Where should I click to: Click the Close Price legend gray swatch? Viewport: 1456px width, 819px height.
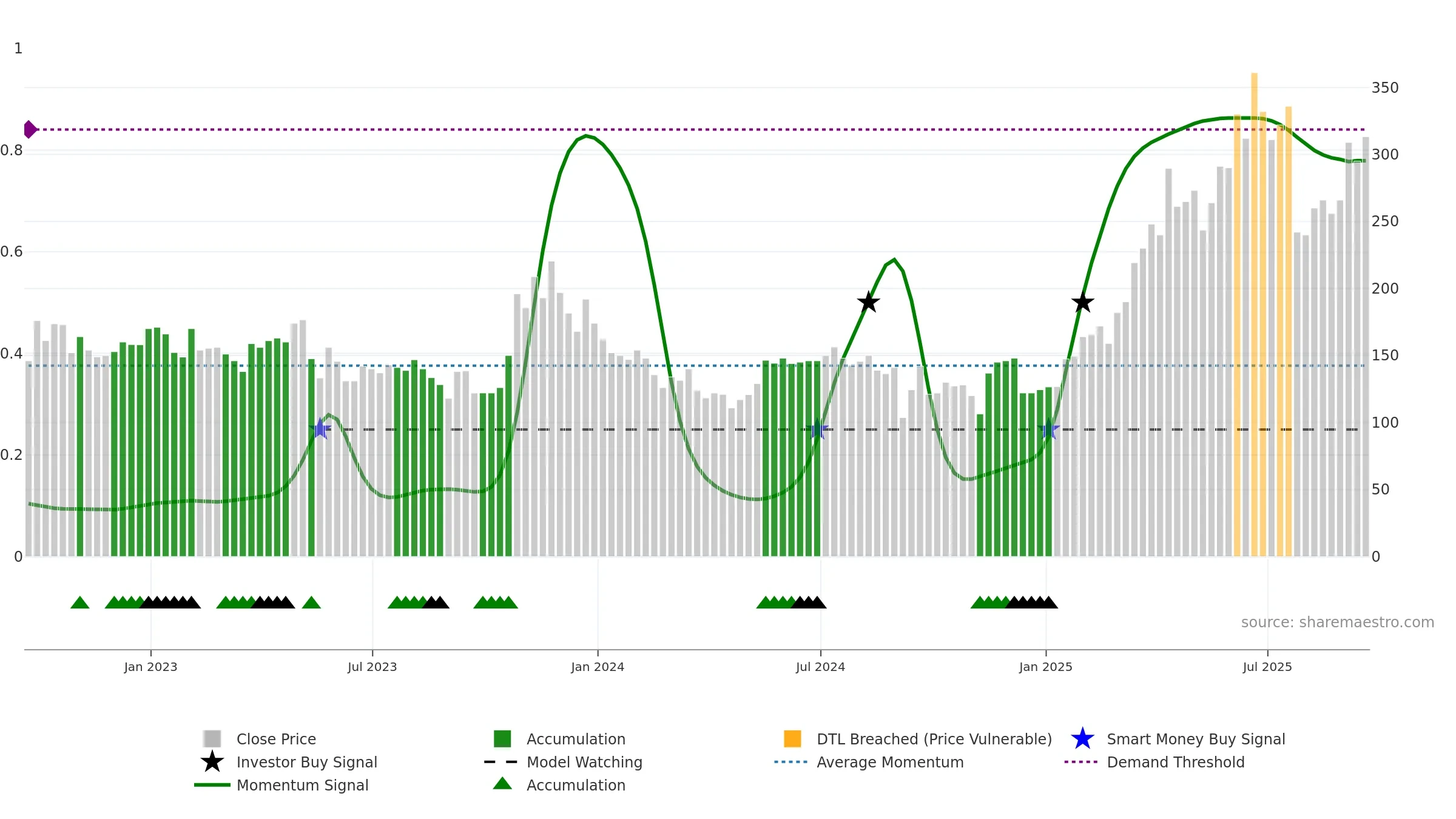pos(212,738)
